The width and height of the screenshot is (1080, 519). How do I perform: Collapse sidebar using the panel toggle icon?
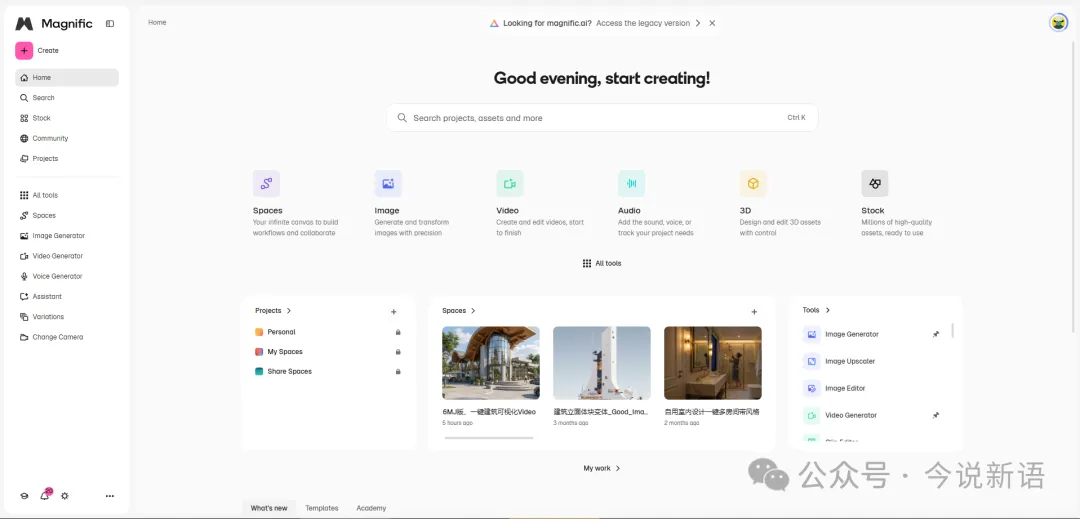tap(110, 24)
